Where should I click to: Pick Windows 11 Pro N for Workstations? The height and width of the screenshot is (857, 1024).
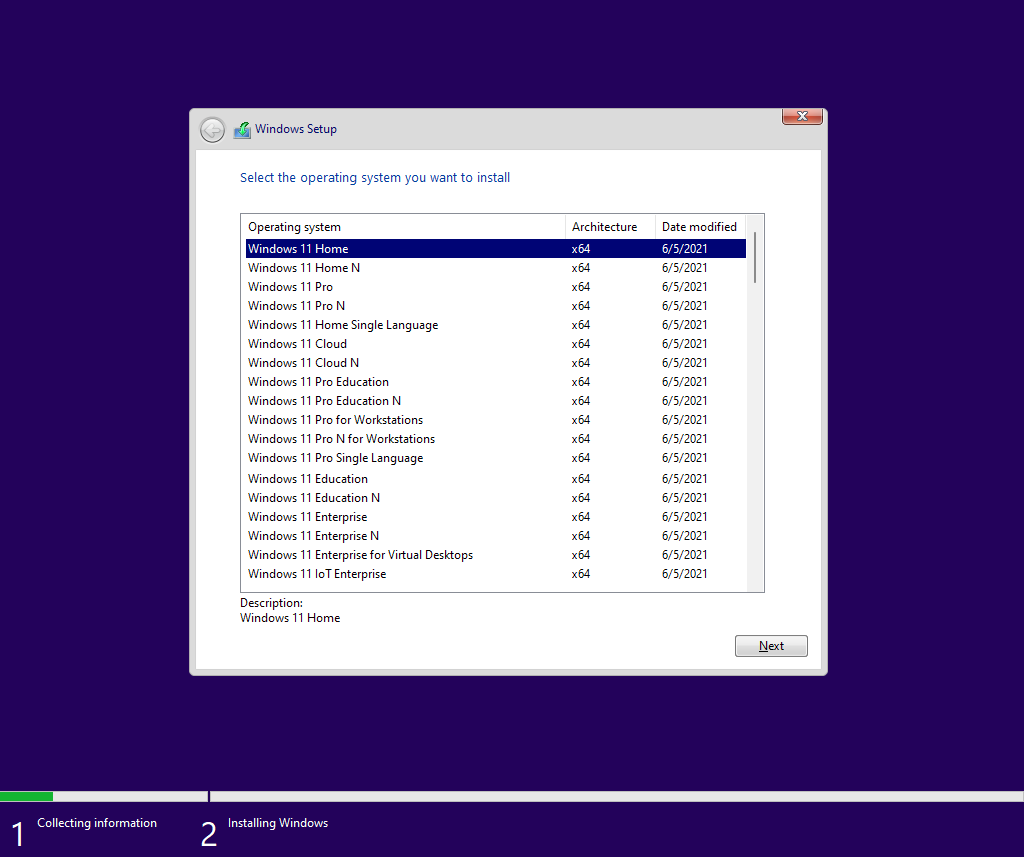tap(496, 438)
